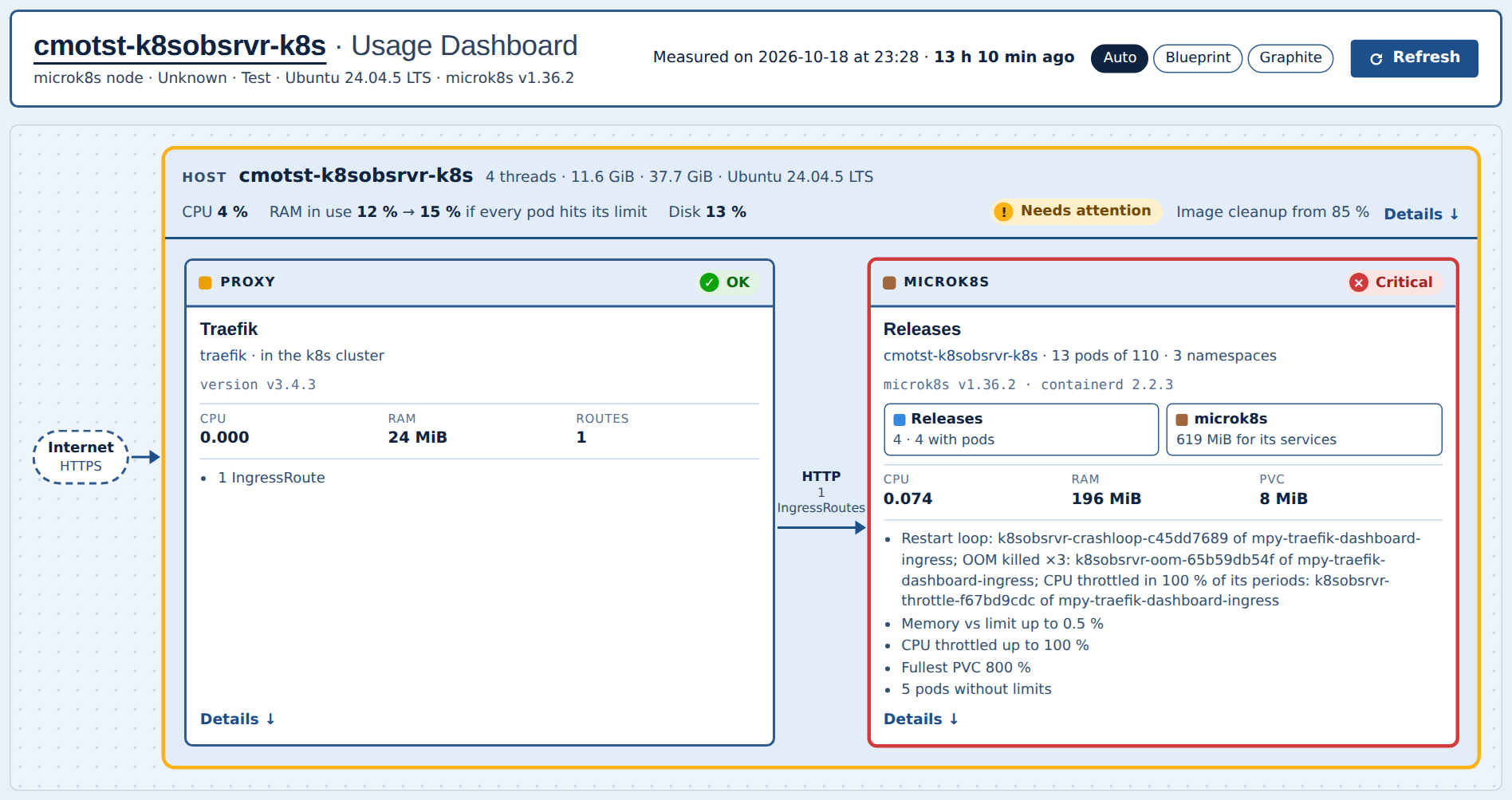Click the Proxy RAM value 24 MiB

pos(417,437)
